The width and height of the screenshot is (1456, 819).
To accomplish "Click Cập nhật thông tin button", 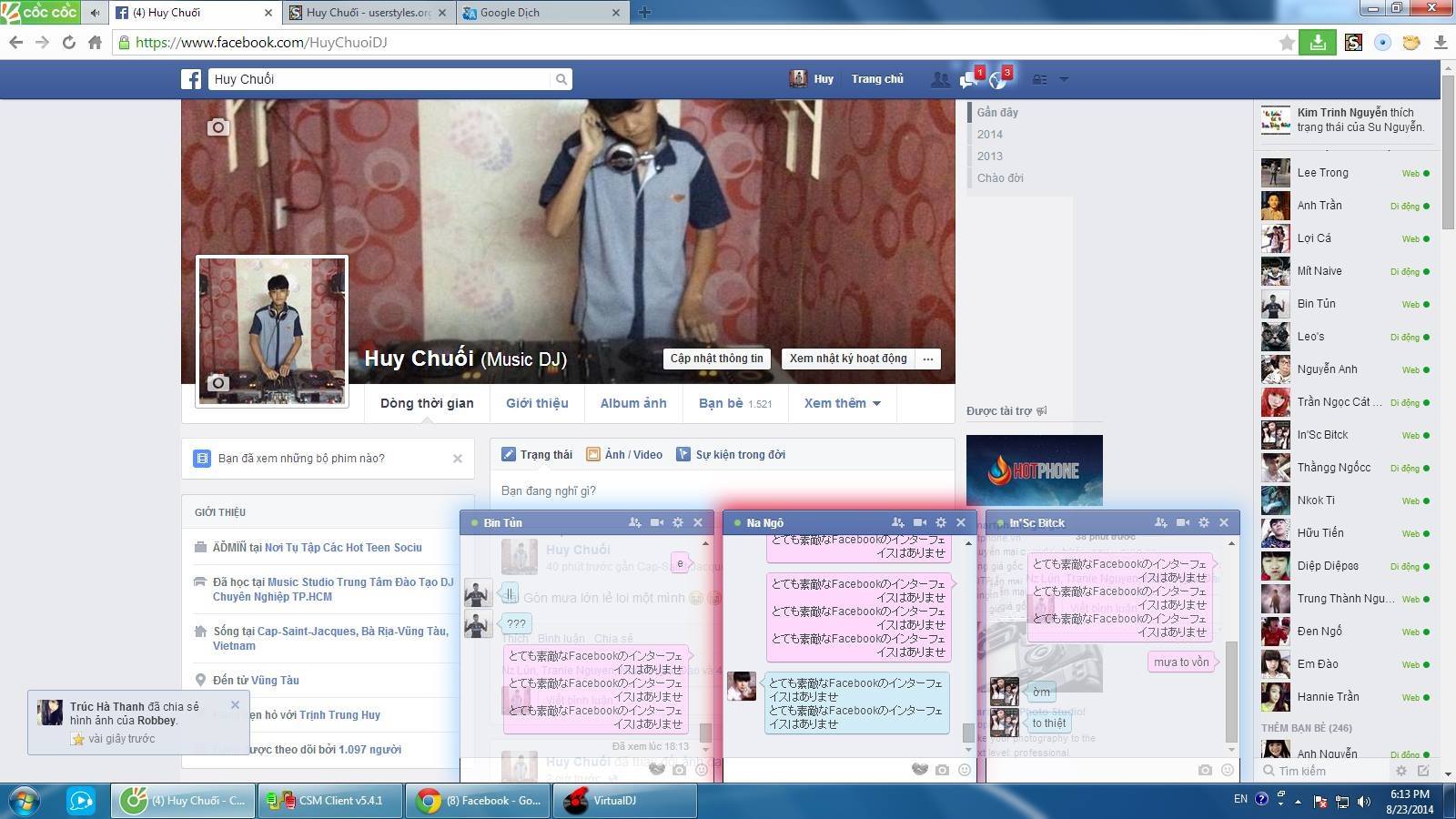I will click(x=717, y=359).
